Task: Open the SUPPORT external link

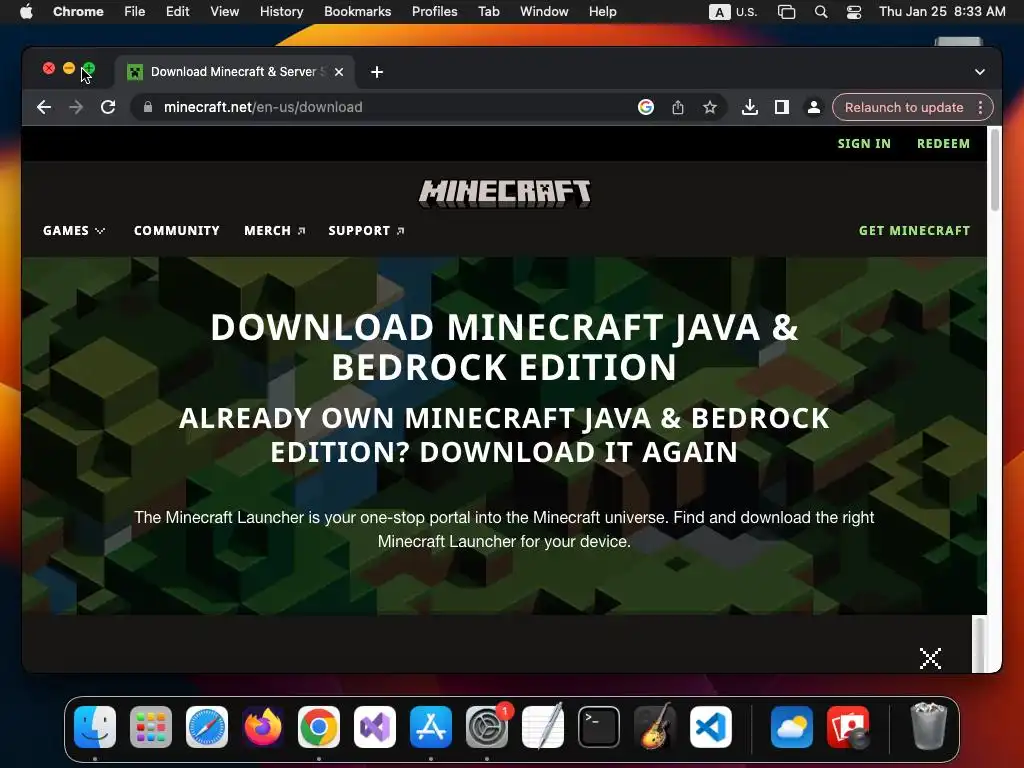Action: point(366,231)
